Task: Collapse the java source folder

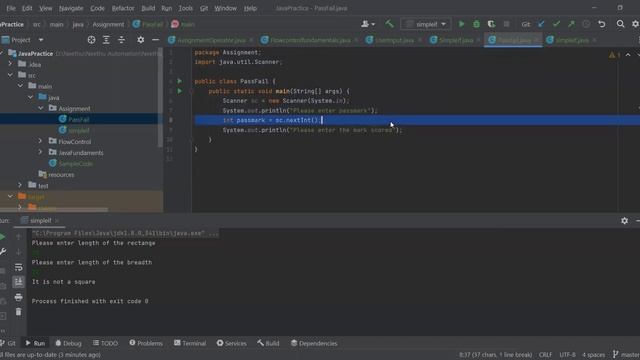Action: click(31, 97)
